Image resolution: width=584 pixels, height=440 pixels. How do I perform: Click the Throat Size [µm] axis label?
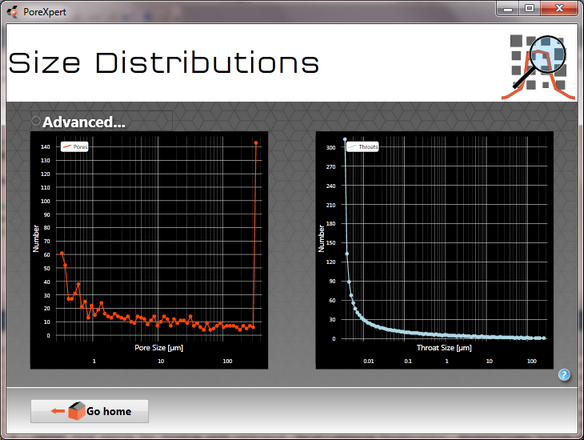click(444, 348)
